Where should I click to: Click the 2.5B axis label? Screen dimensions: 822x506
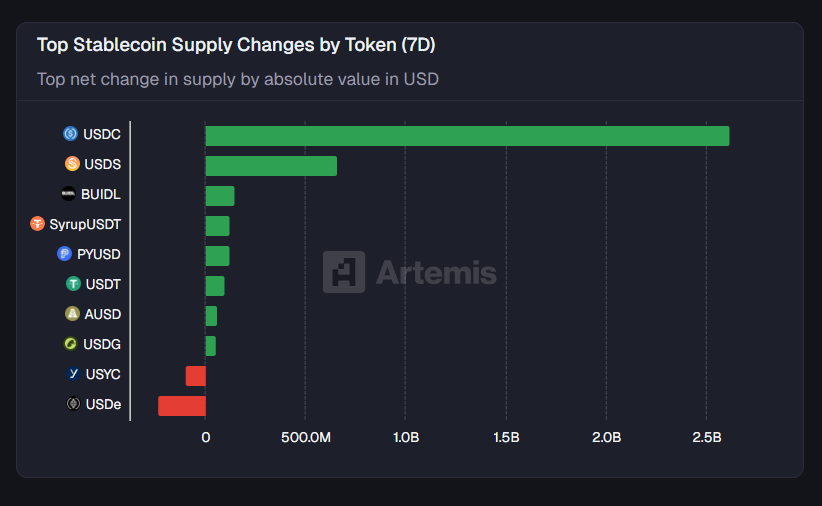[707, 438]
